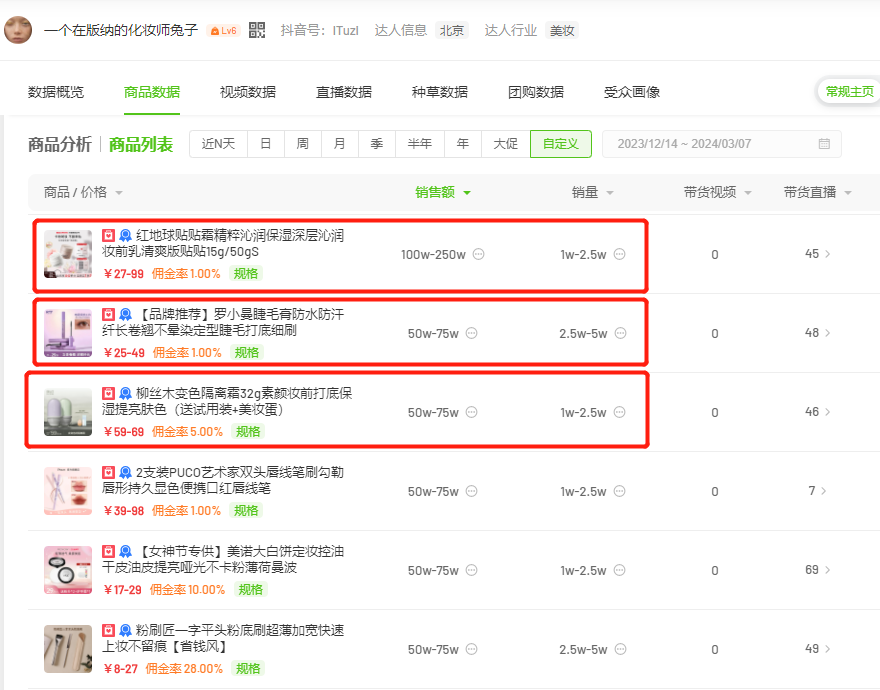Expand 69 live streams for 美诺 row
This screenshot has width=880, height=690.
tap(817, 570)
